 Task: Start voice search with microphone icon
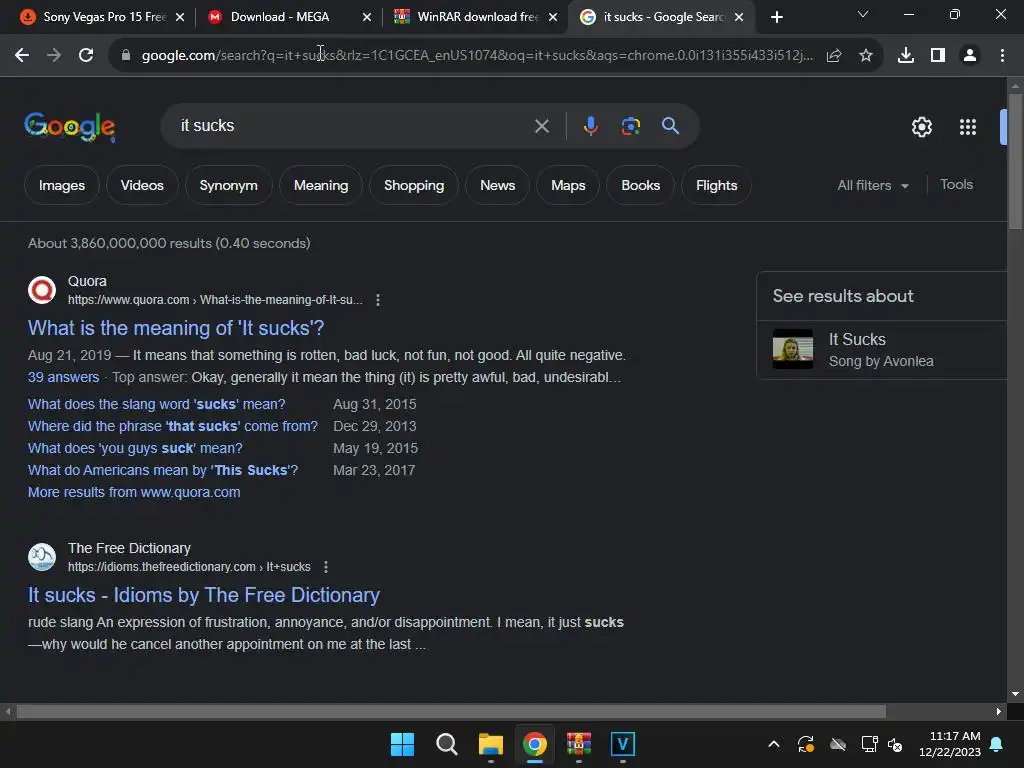590,126
